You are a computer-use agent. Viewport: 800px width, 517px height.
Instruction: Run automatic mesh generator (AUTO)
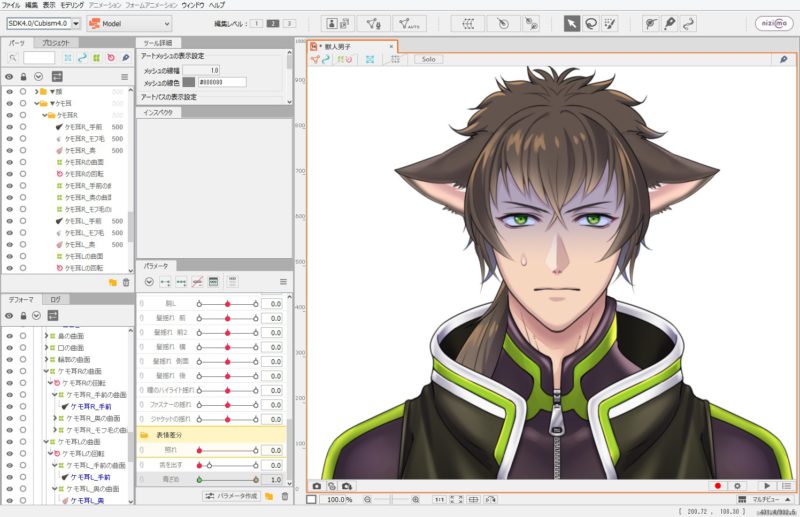410,23
